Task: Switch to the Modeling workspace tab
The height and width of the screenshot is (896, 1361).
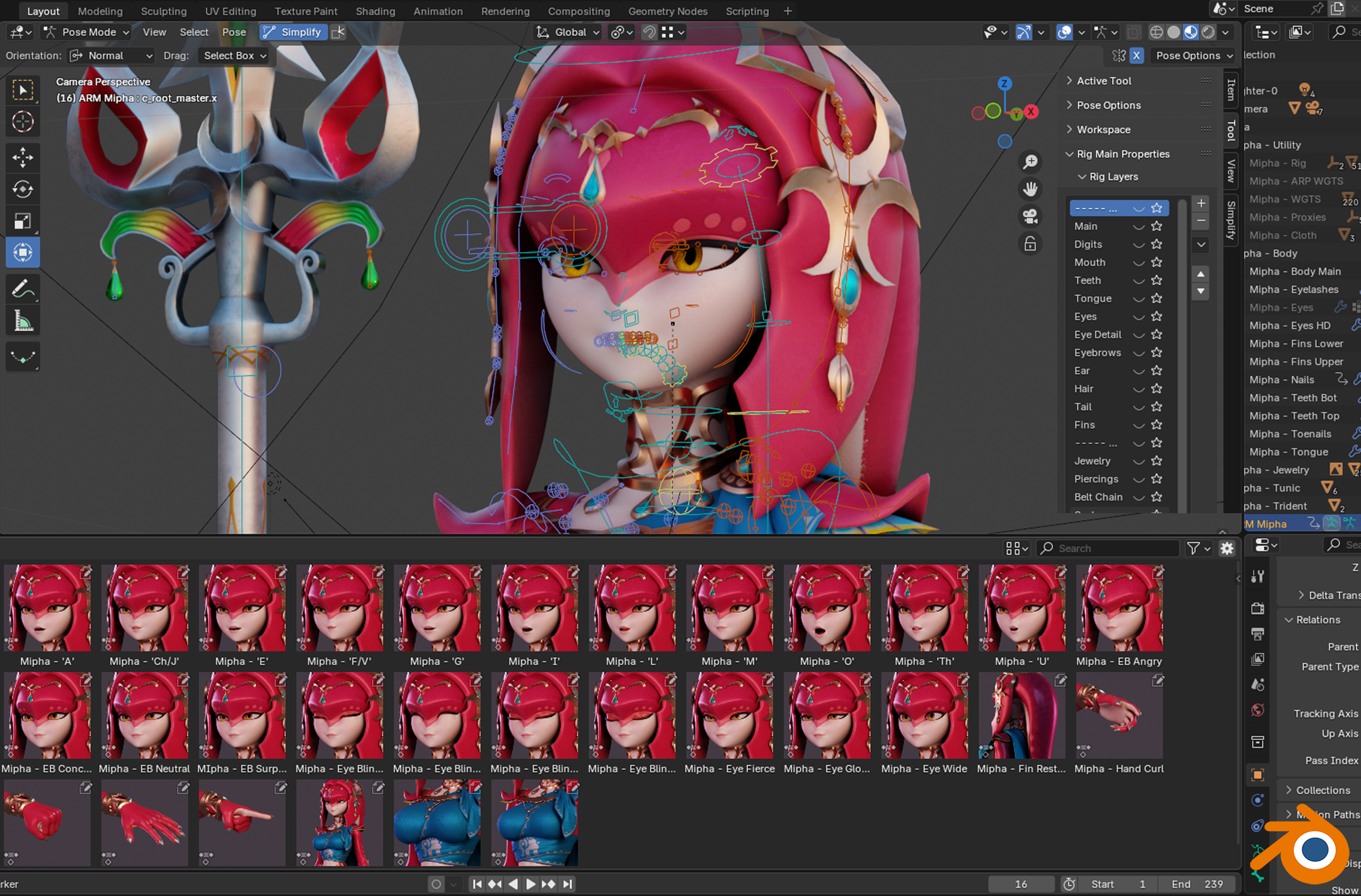Action: 100,11
